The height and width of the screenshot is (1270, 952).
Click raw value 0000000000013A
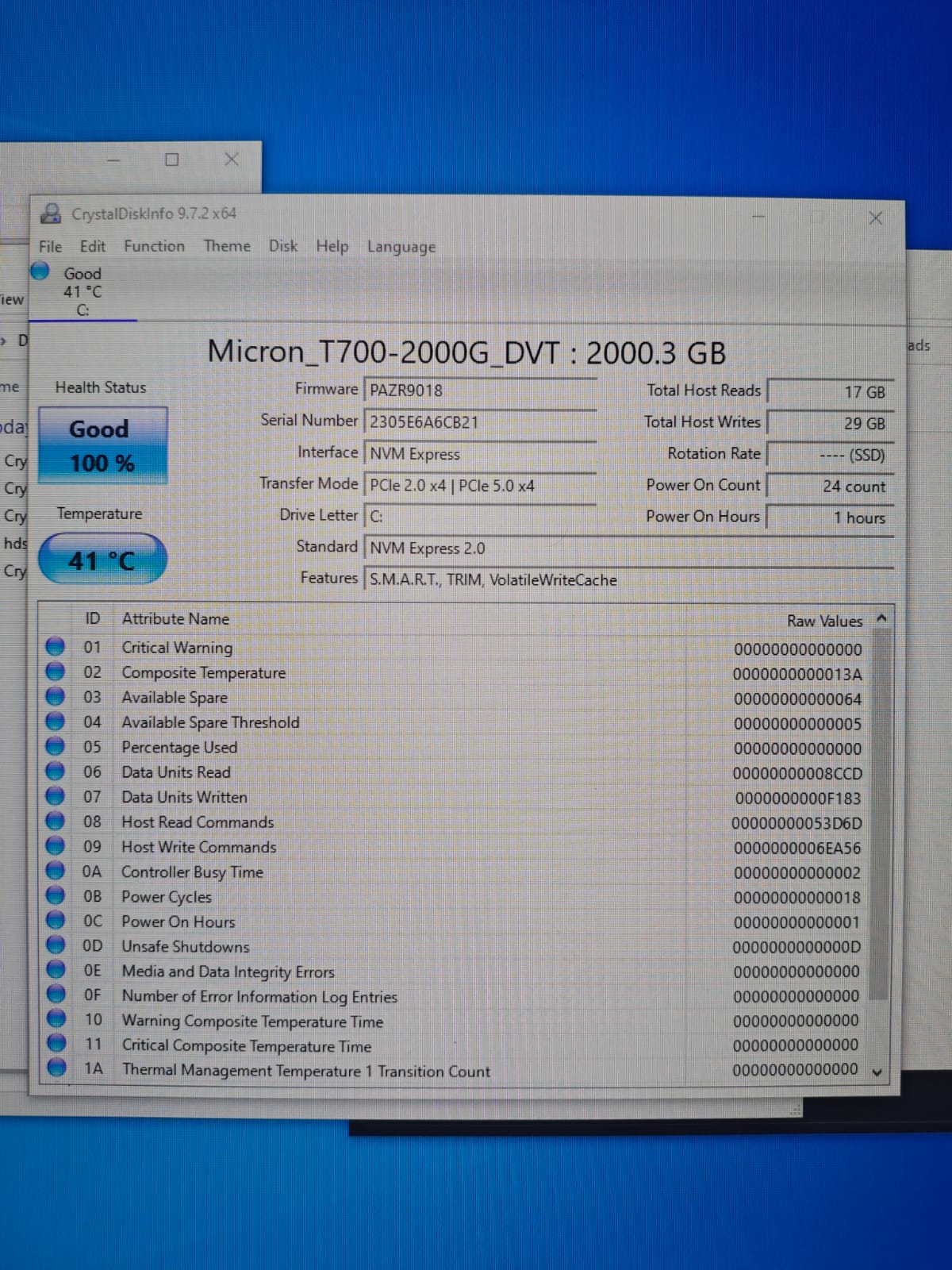pos(797,674)
